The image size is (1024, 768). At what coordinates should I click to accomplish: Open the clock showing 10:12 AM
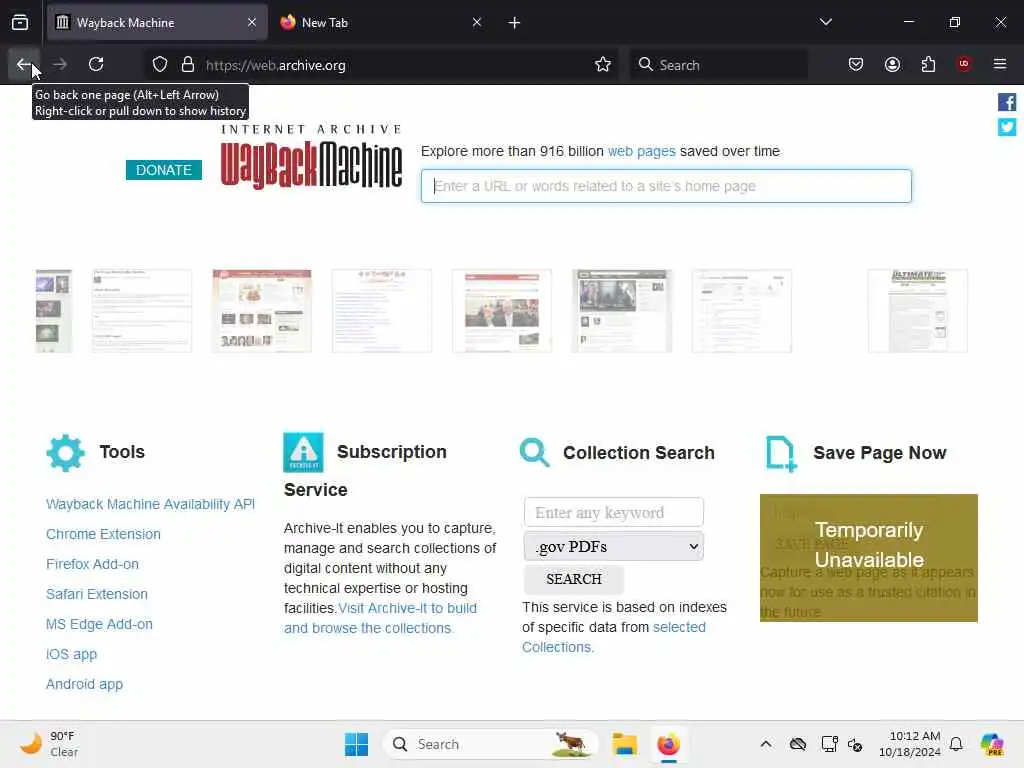click(x=909, y=744)
